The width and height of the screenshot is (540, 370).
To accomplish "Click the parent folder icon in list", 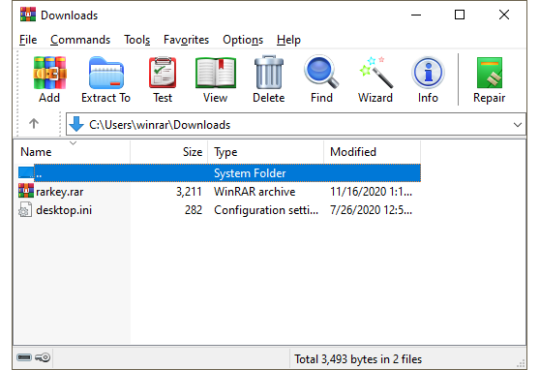I will pos(26,172).
